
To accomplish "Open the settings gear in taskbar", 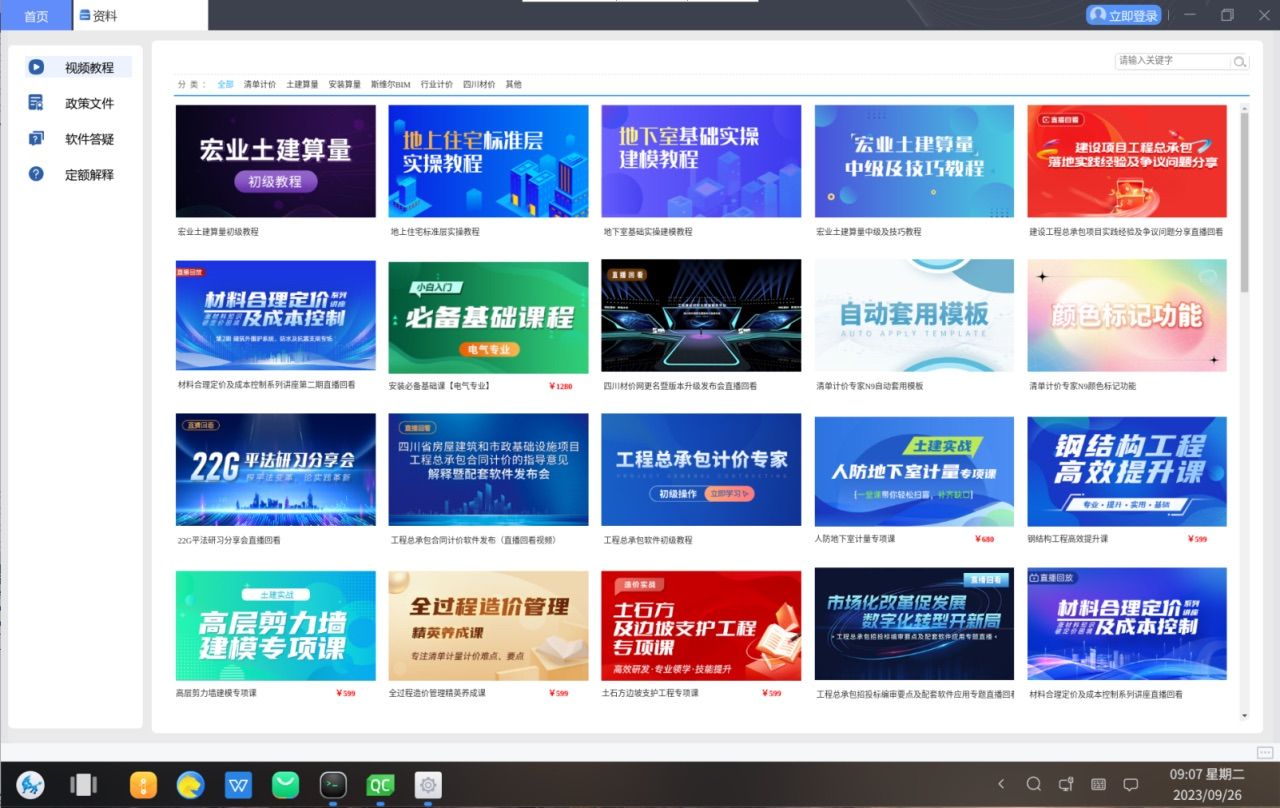I will [428, 785].
